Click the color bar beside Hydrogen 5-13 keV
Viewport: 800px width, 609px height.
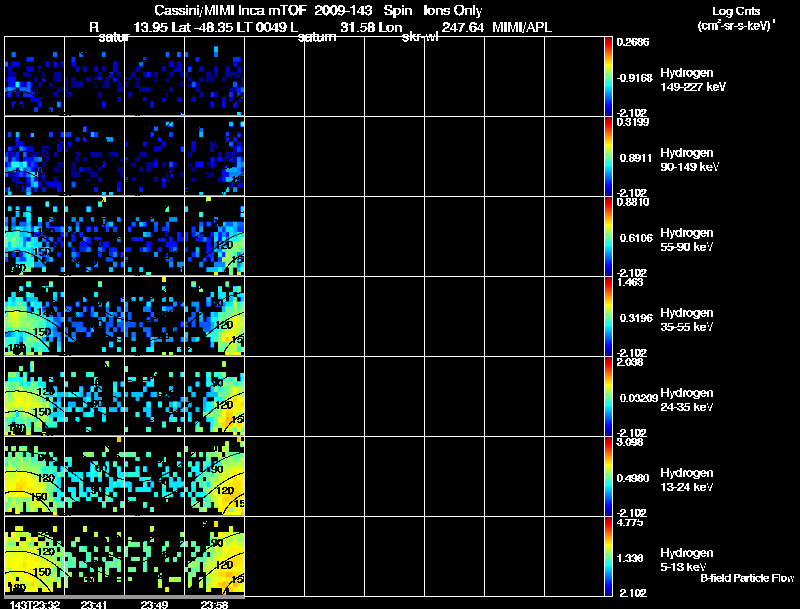[608, 556]
